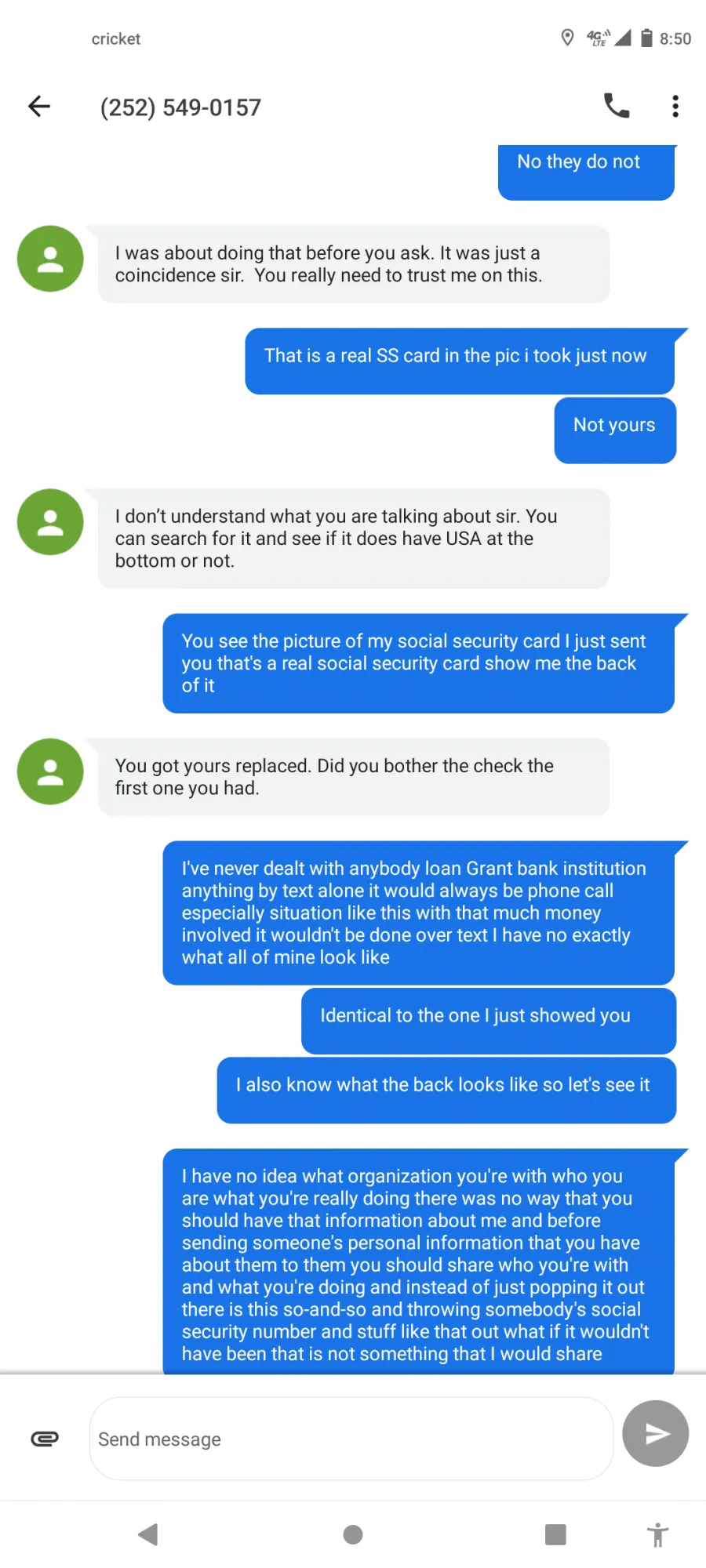The width and height of the screenshot is (706, 1568).
Task: Focus the Send message text field
Action: click(x=351, y=1439)
